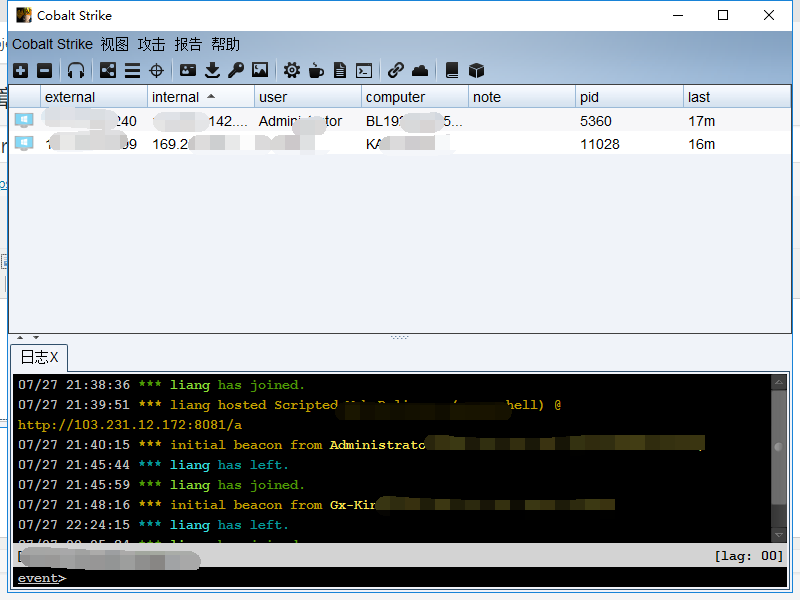The height and width of the screenshot is (600, 800).
Task: Click the 21:40:15 initial beacon log line
Action: [361, 445]
